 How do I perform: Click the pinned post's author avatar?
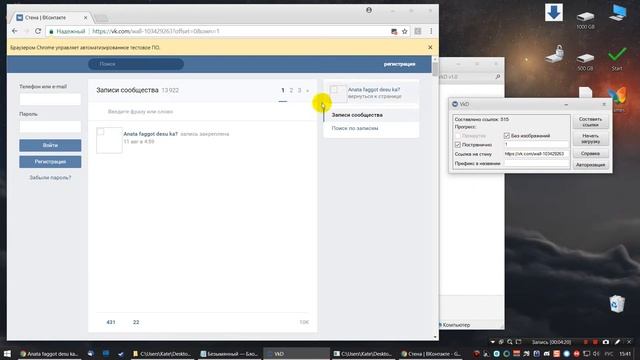point(109,140)
